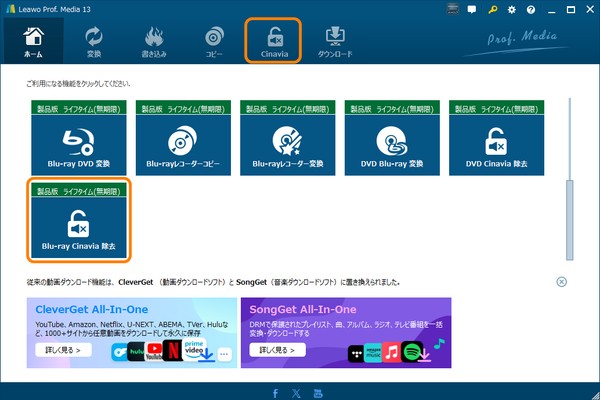The width and height of the screenshot is (600, 400).
Task: Open the DVD Blu-ray 変換 module
Action: click(x=392, y=138)
